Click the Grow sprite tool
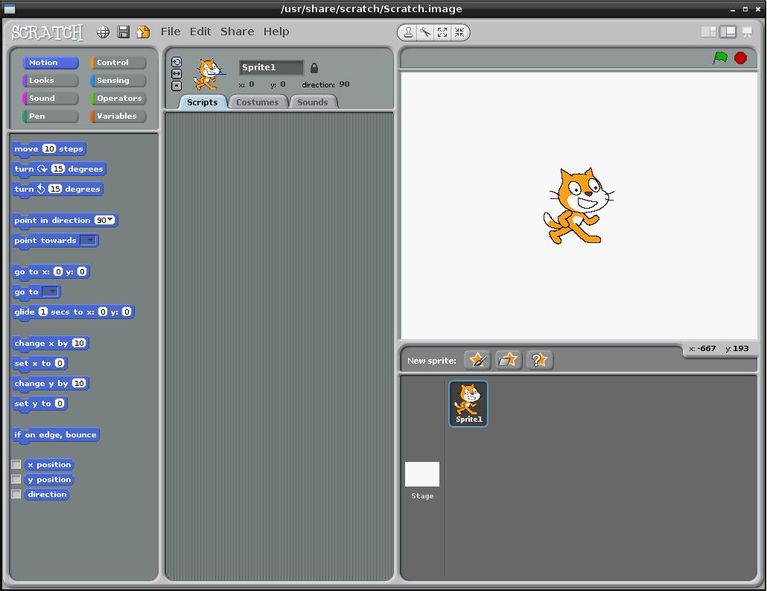Viewport: 767px width, 591px height. tap(442, 32)
